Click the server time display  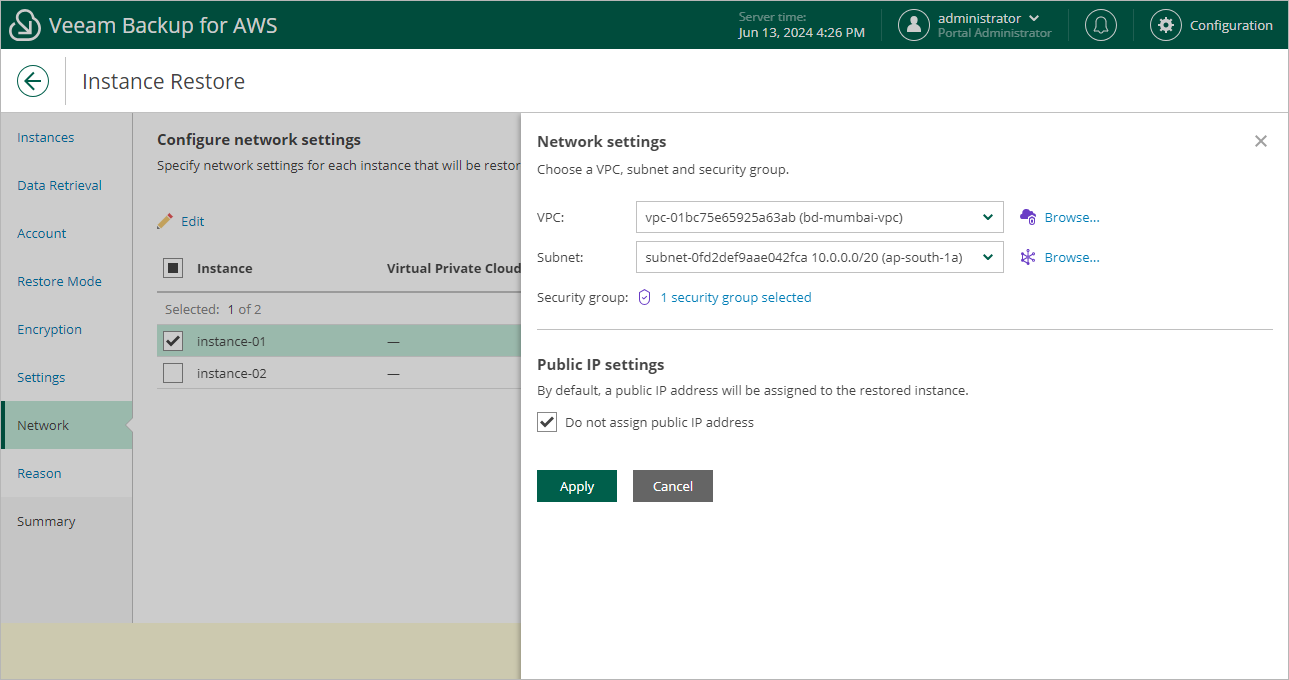[x=801, y=25]
